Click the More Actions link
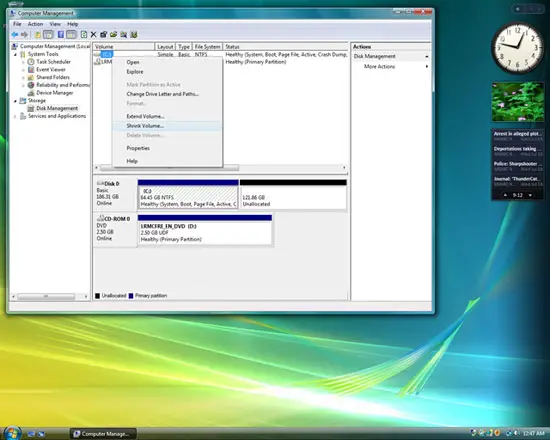This screenshot has width=550, height=440. [380, 66]
